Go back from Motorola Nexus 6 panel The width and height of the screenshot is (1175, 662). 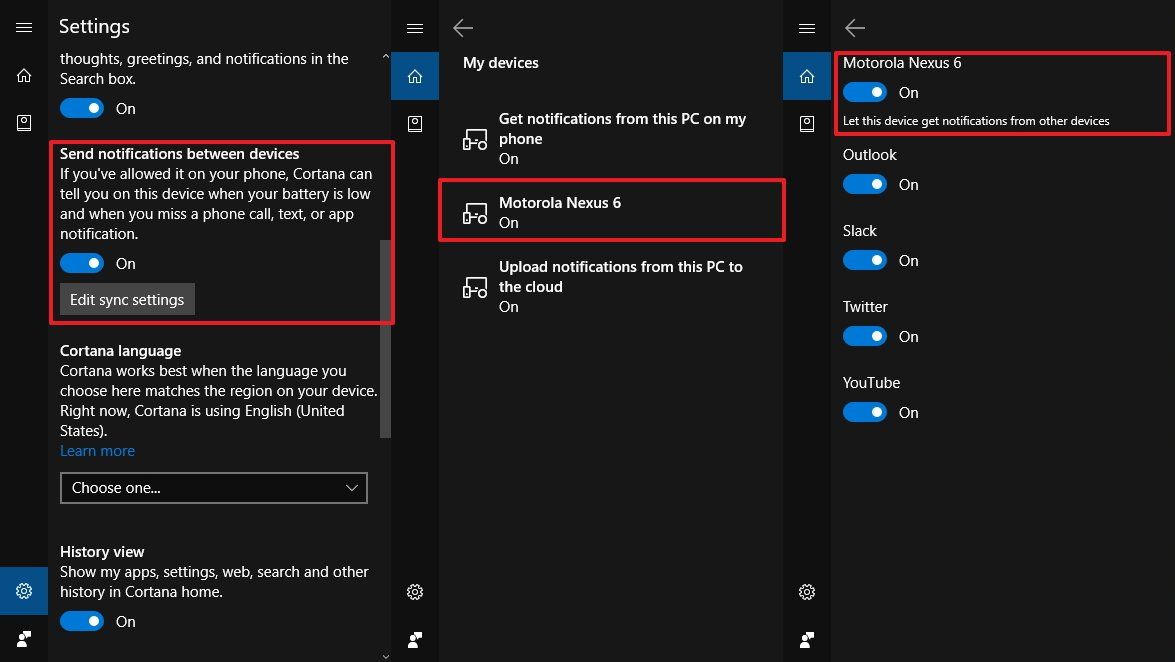(855, 28)
